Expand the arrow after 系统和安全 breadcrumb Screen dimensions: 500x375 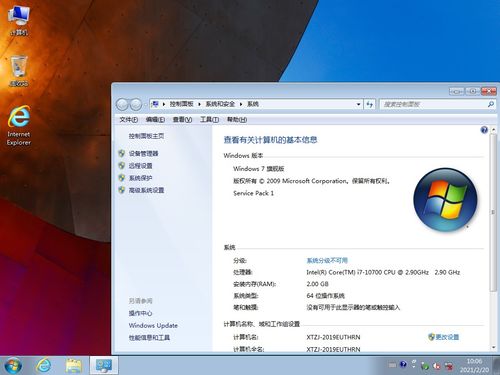click(241, 104)
